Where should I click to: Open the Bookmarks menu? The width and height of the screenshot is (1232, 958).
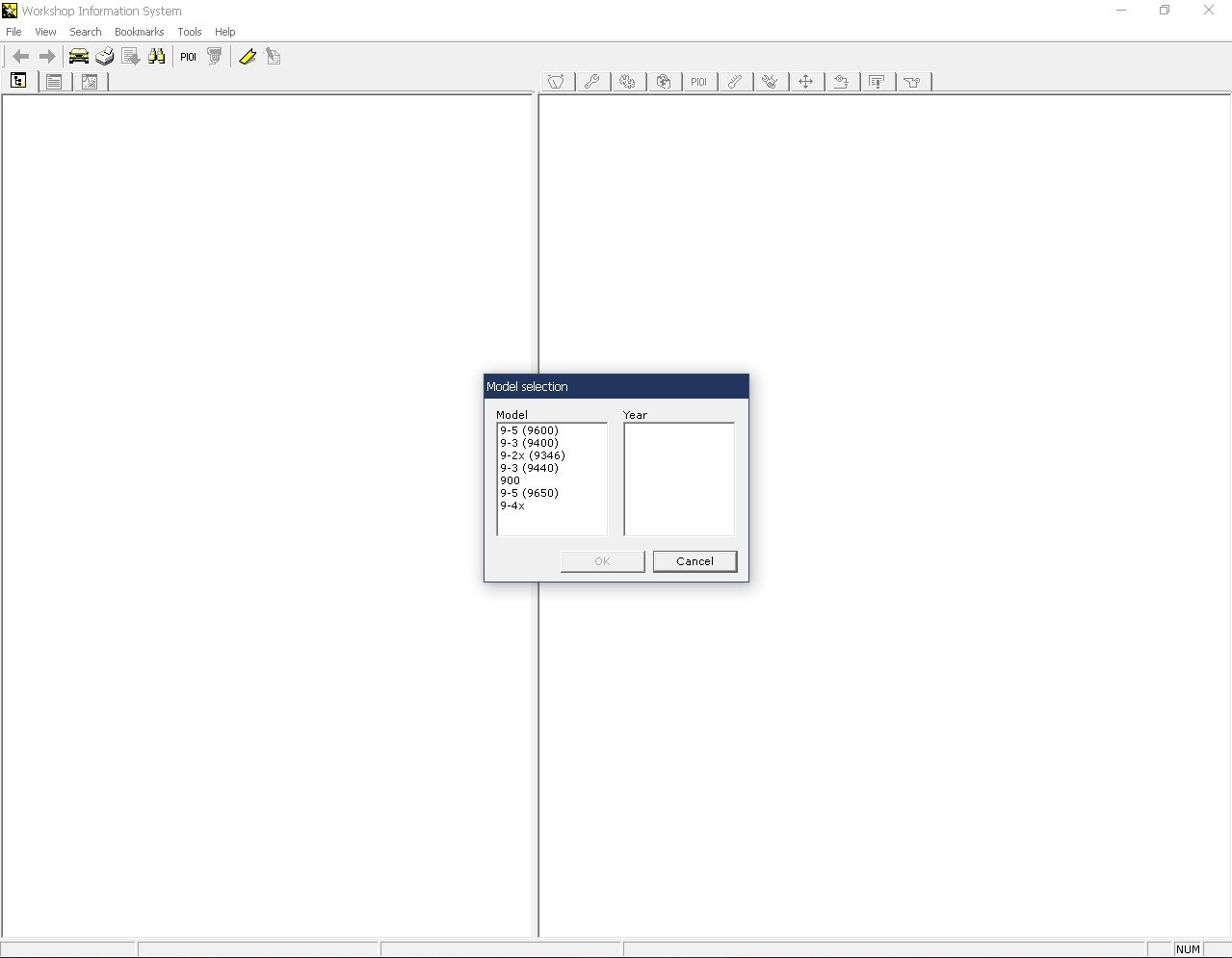pos(140,32)
